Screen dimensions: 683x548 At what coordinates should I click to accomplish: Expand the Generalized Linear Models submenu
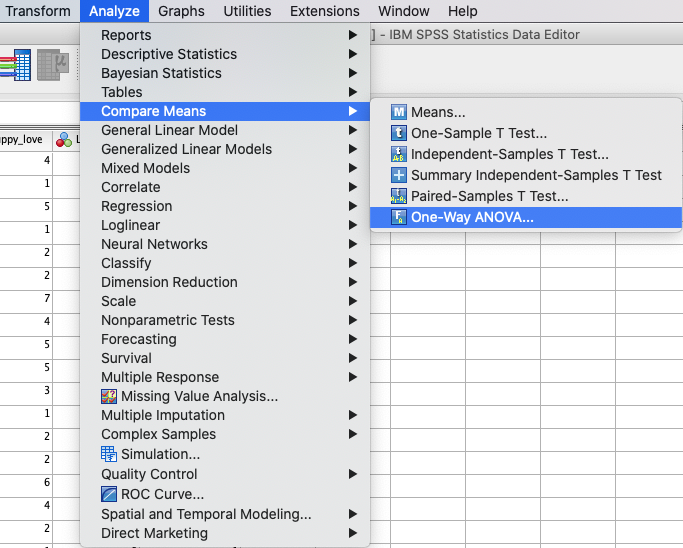[x=225, y=149]
